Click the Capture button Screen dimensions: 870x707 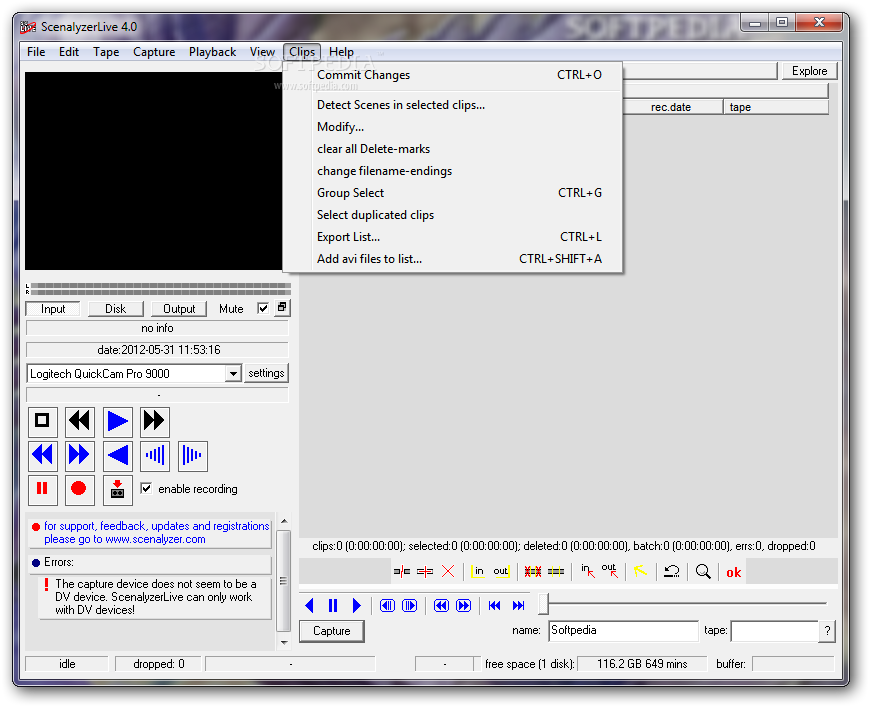[332, 631]
